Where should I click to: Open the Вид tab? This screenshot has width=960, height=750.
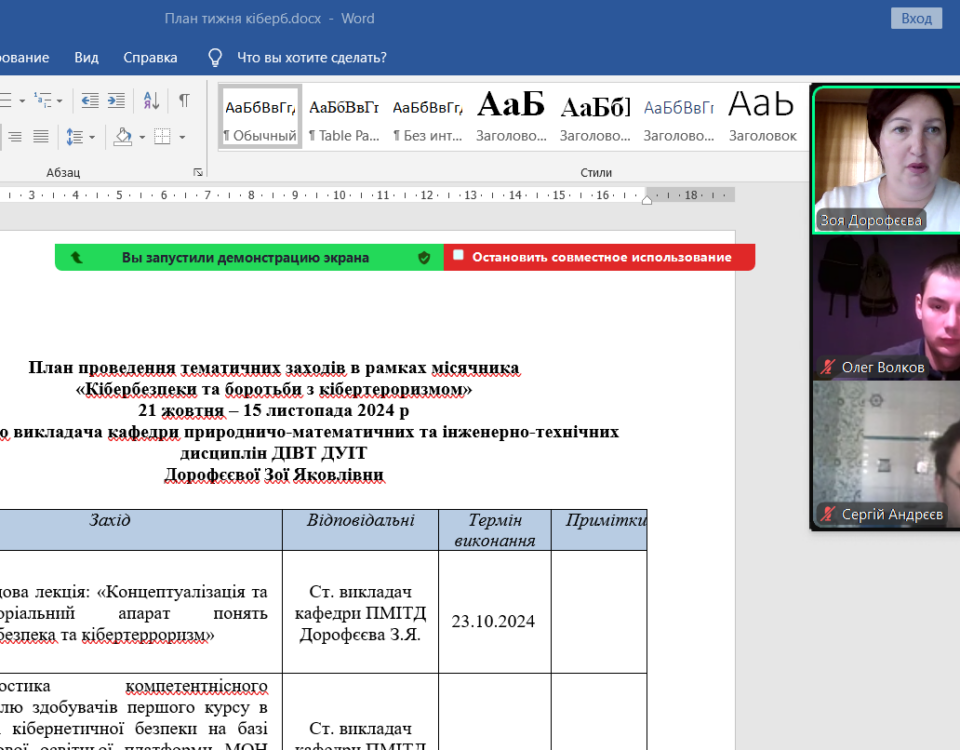pyautogui.click(x=86, y=58)
